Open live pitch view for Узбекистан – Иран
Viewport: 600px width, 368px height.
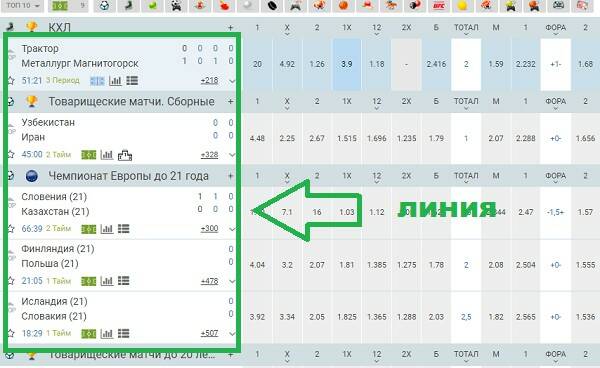[88, 155]
